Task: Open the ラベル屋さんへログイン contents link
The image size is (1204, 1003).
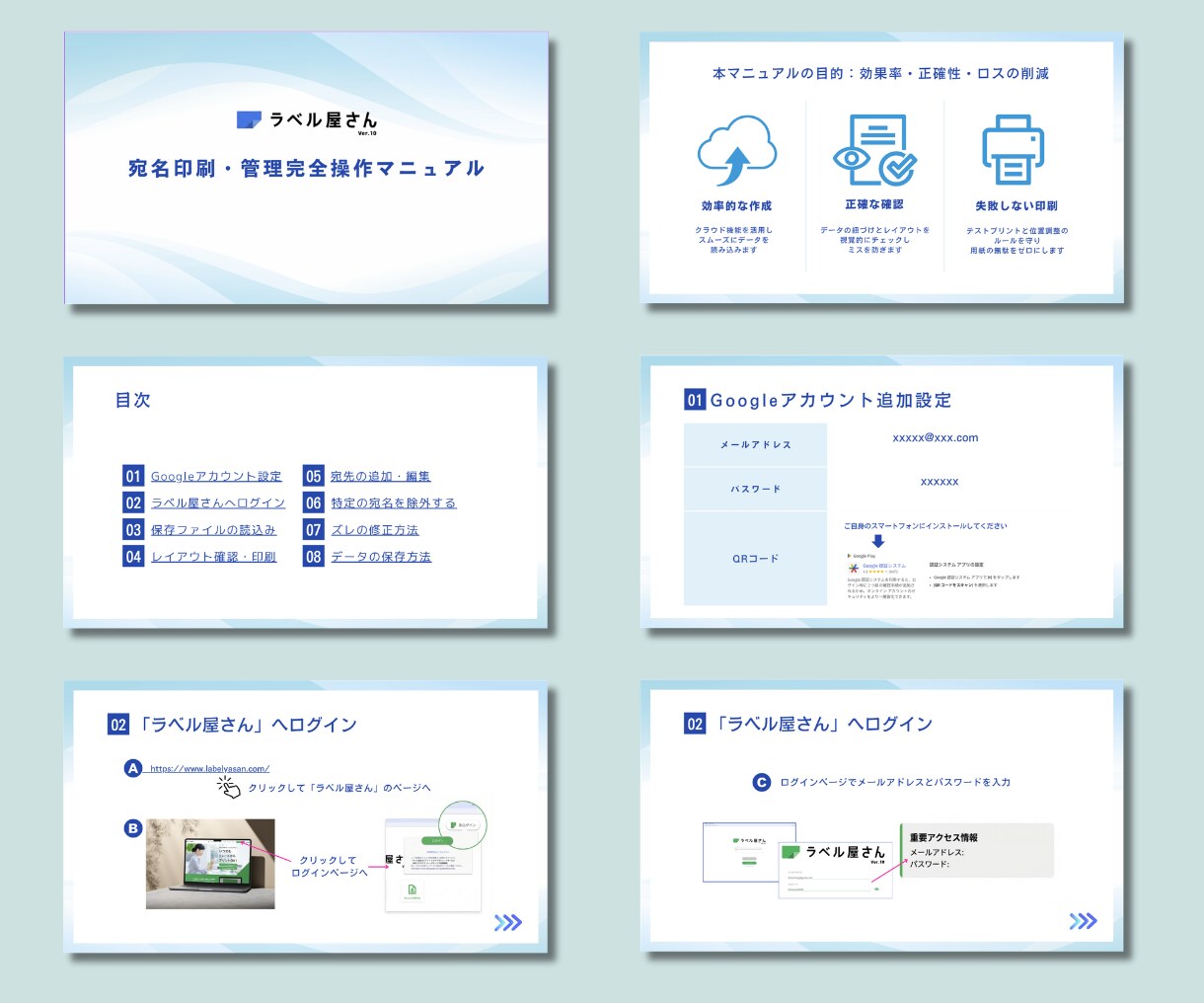Action: click(x=218, y=502)
